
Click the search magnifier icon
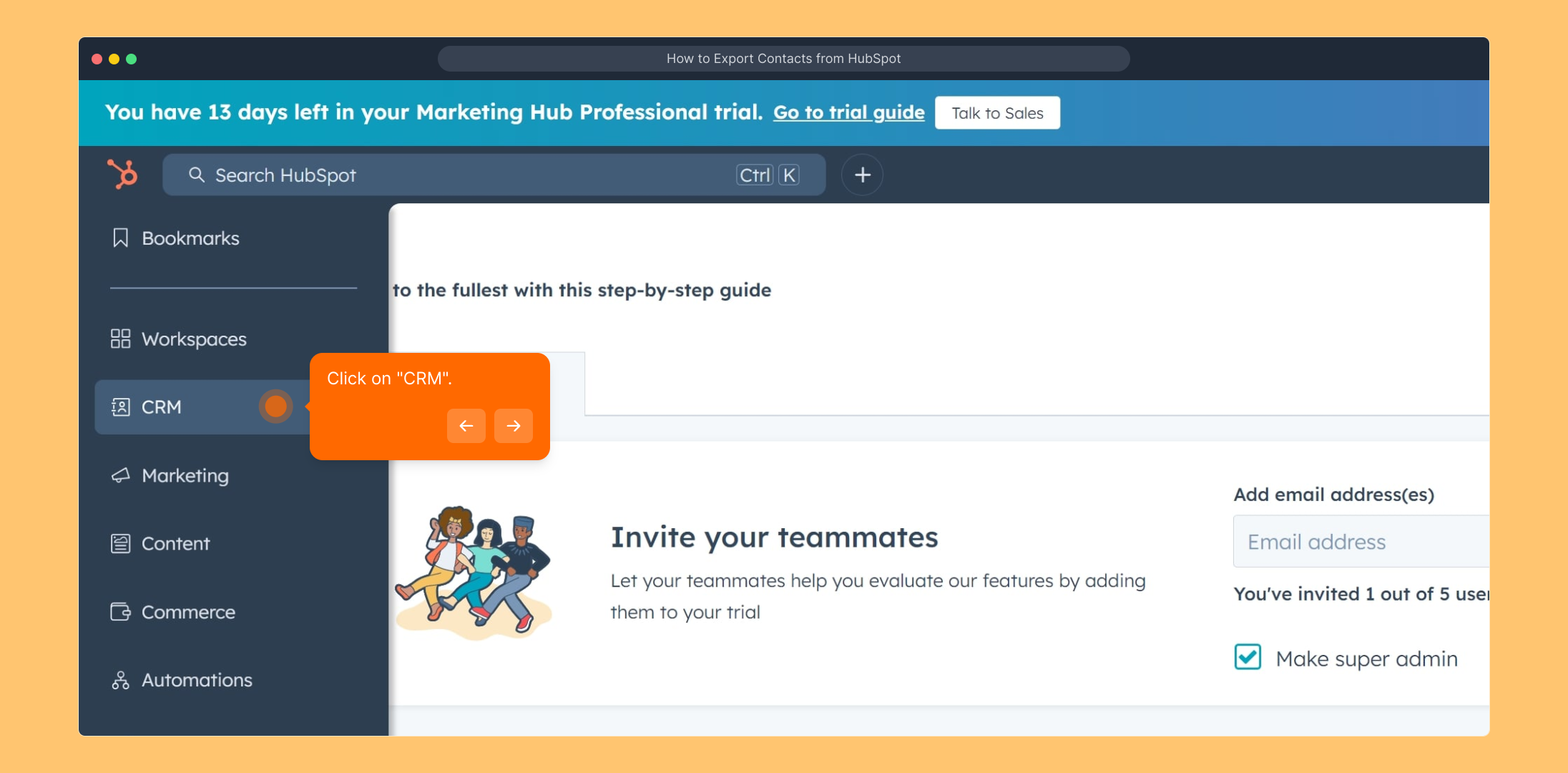[x=196, y=175]
